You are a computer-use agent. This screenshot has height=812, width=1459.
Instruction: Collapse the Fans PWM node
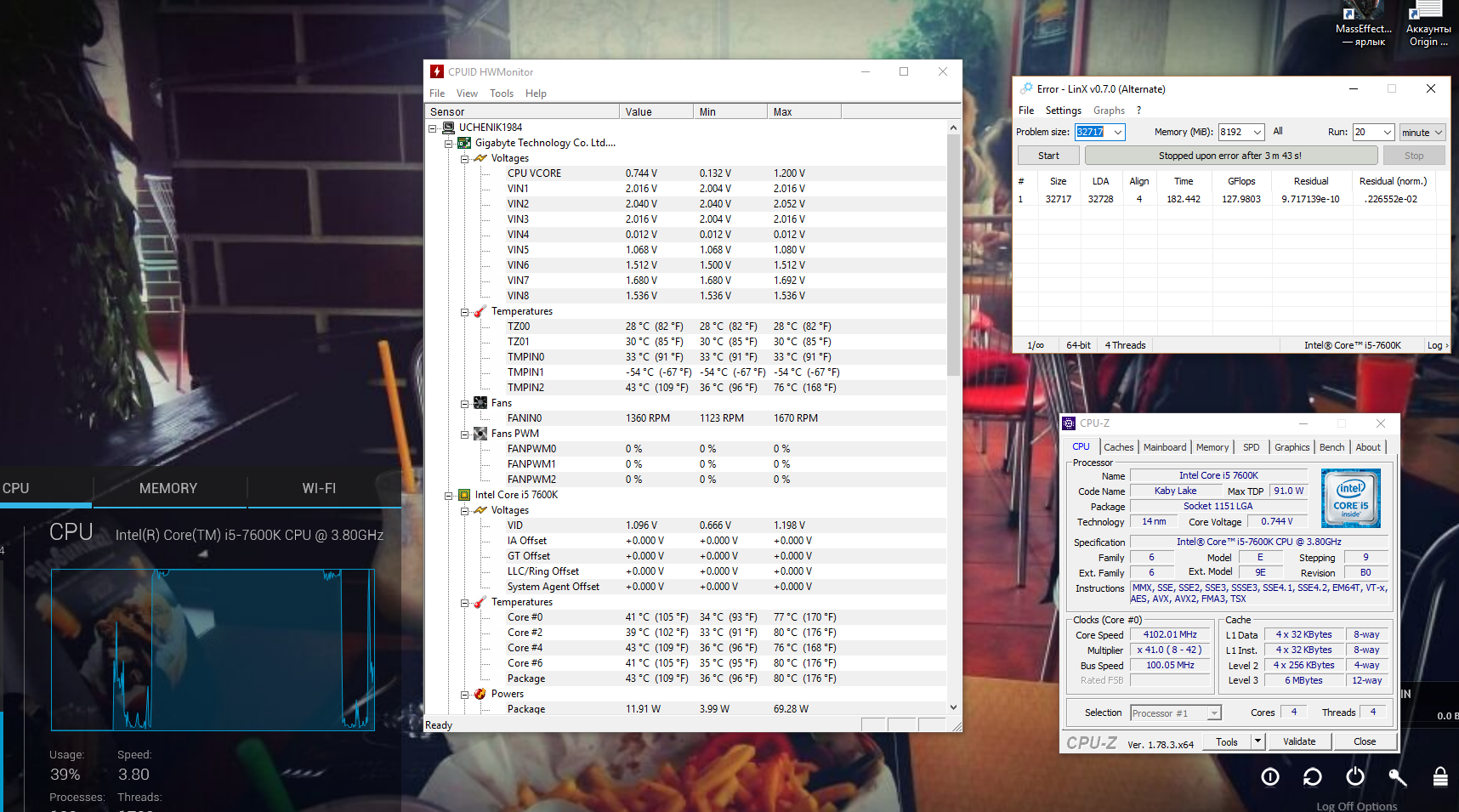click(464, 434)
